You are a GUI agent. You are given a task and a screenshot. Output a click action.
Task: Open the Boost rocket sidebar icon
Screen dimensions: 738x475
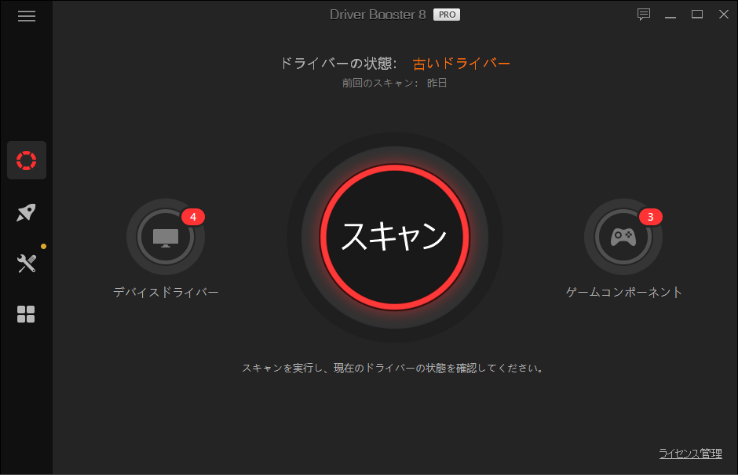point(26,212)
